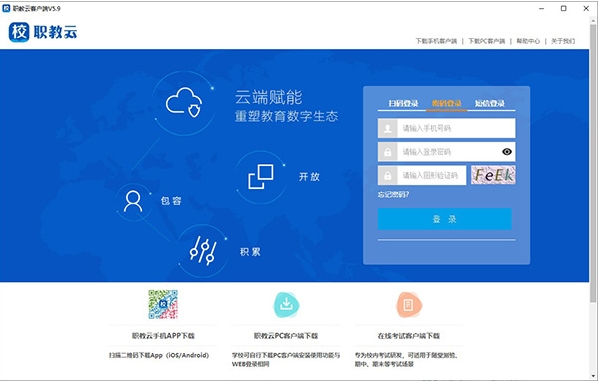Click the 忘记密码 link

[393, 194]
